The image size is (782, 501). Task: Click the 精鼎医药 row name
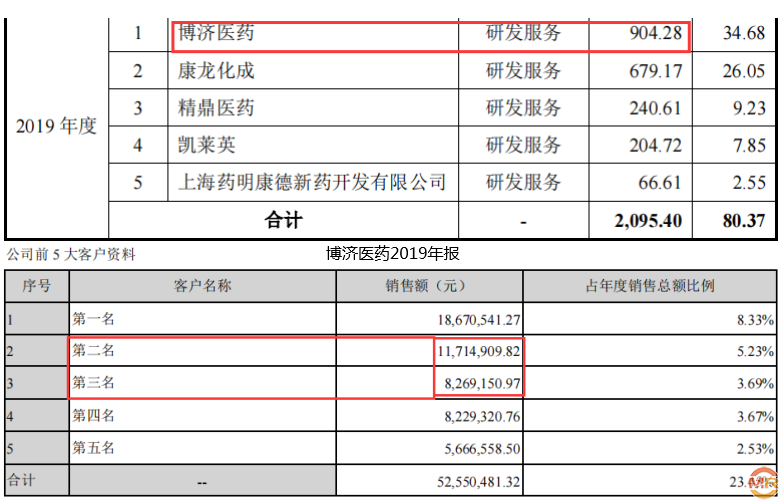pyautogui.click(x=216, y=108)
